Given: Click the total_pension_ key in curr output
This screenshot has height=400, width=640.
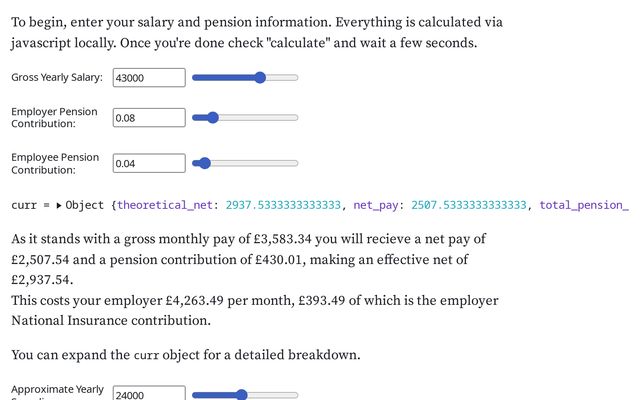Looking at the screenshot, I should [x=584, y=206].
